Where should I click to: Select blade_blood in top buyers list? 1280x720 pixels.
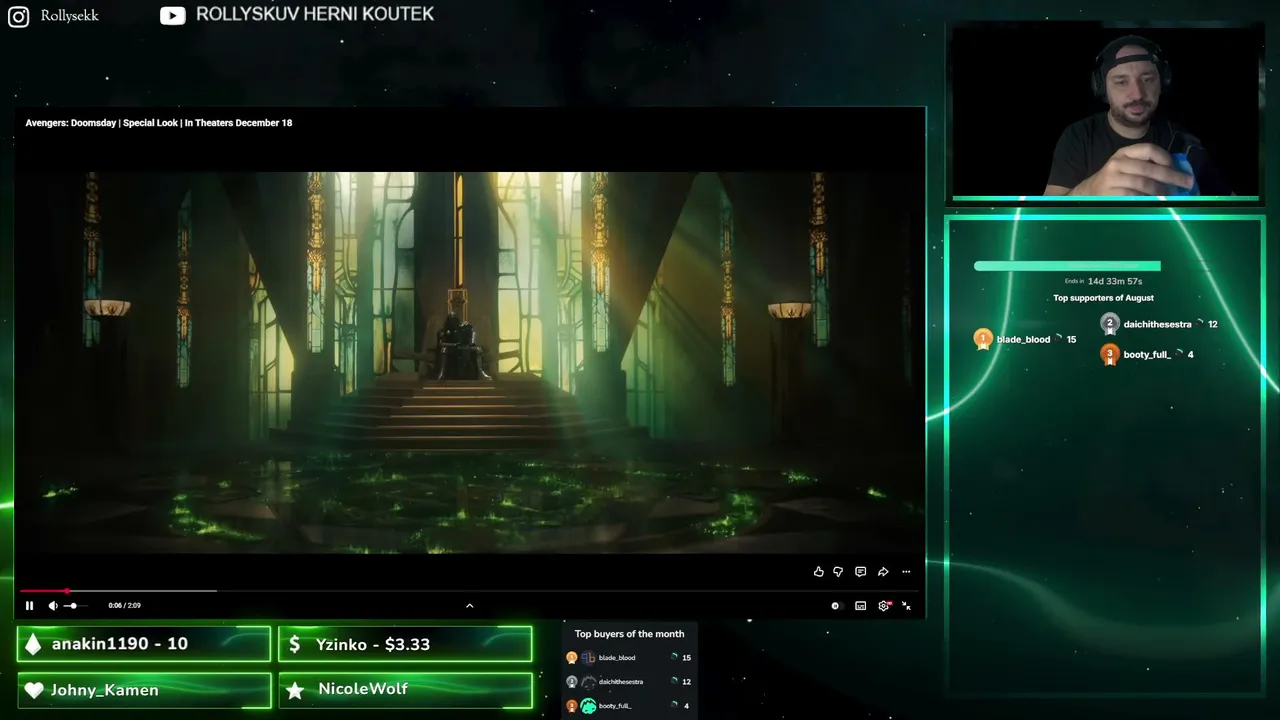617,658
